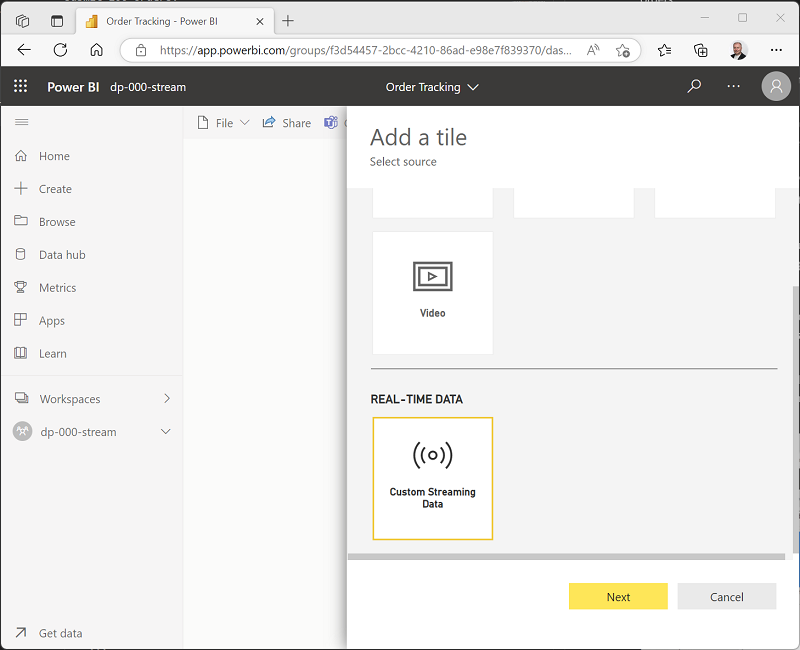This screenshot has height=650, width=800.
Task: Close the Order Tracking browser tab
Action: pos(260,21)
